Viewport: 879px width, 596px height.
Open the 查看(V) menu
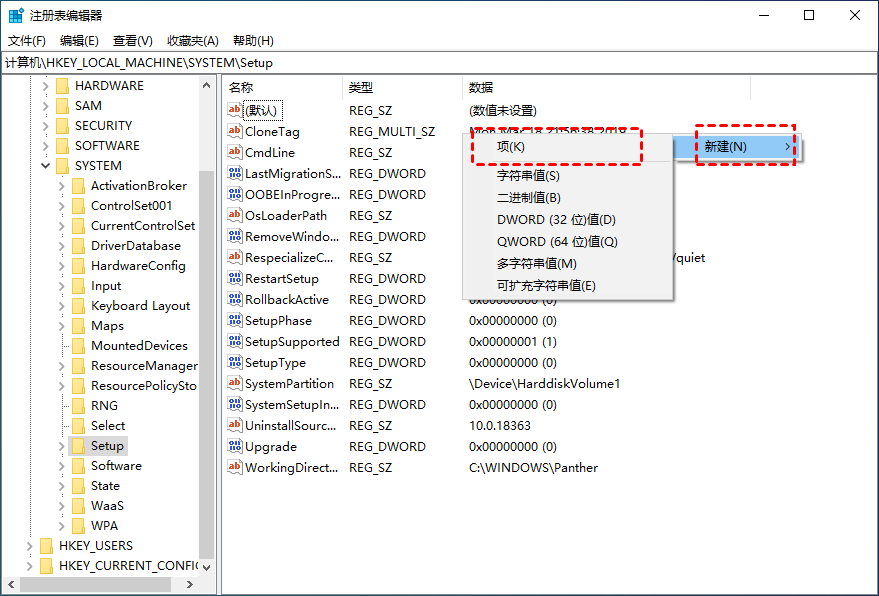(x=132, y=41)
